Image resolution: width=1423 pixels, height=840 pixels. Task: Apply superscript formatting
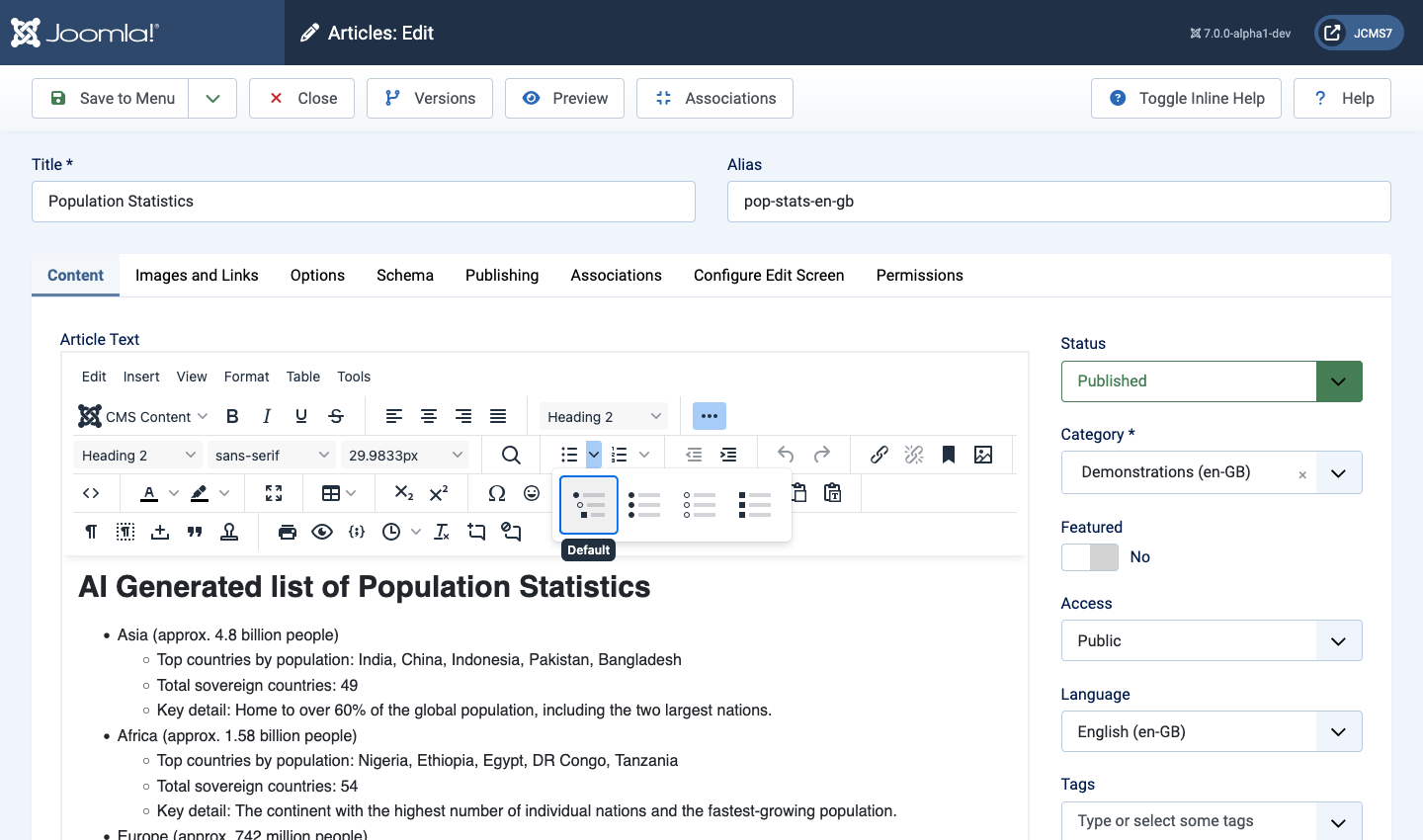click(439, 493)
